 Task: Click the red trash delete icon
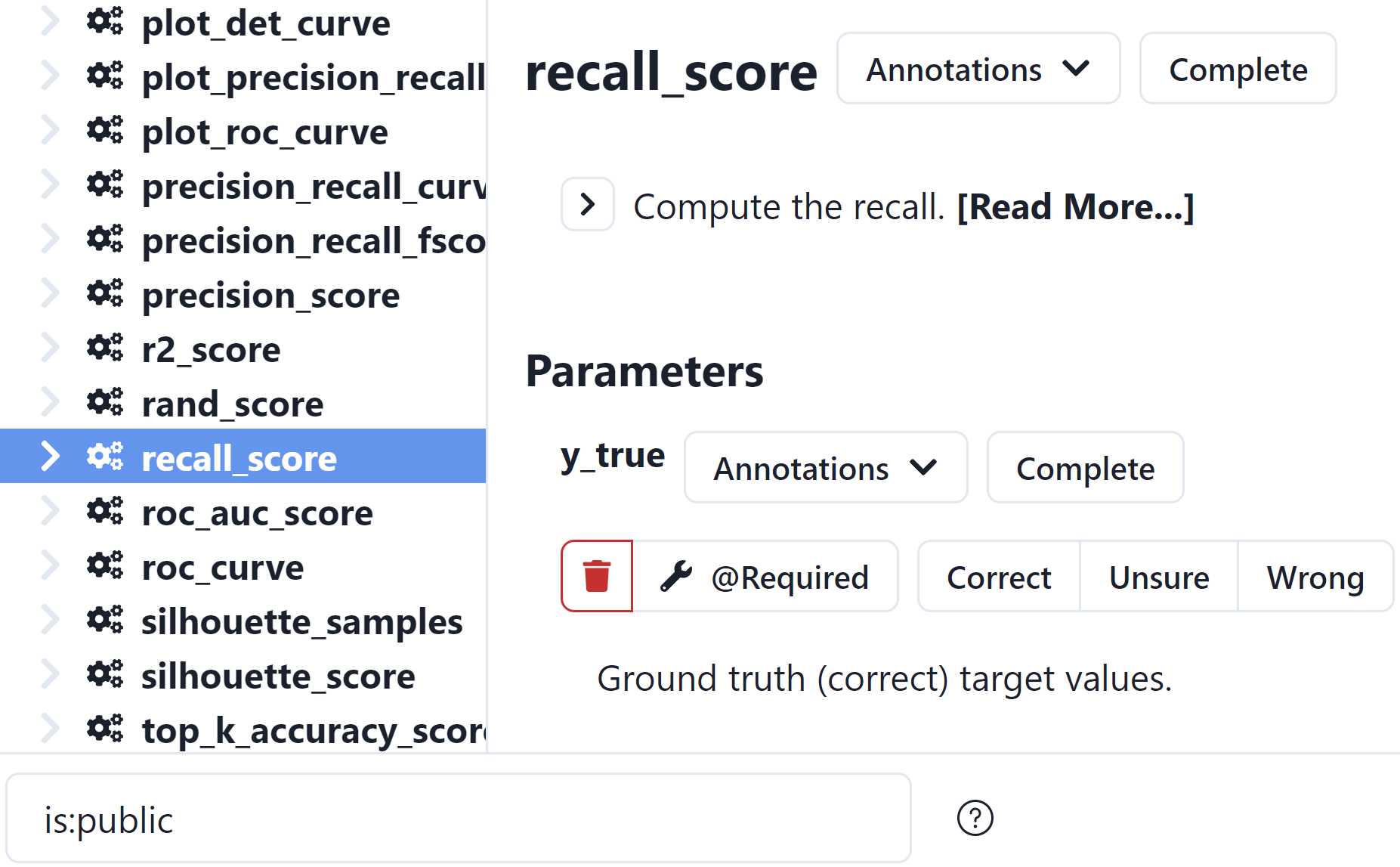click(x=596, y=577)
